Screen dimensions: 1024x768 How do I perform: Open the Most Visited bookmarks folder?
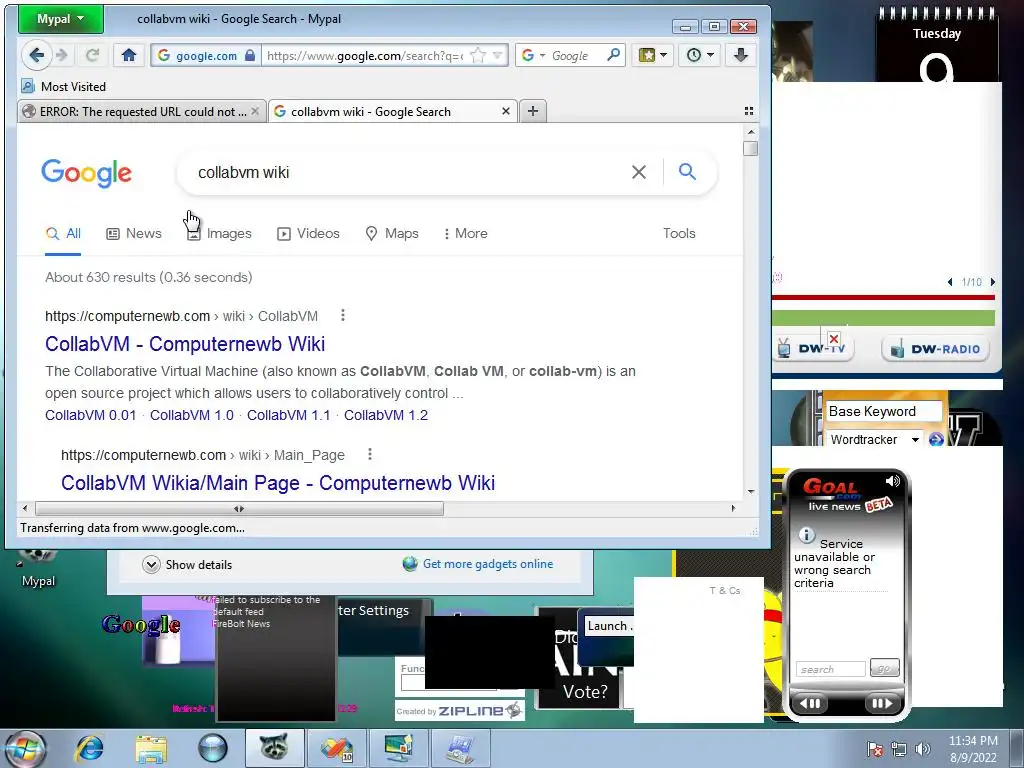(63, 86)
